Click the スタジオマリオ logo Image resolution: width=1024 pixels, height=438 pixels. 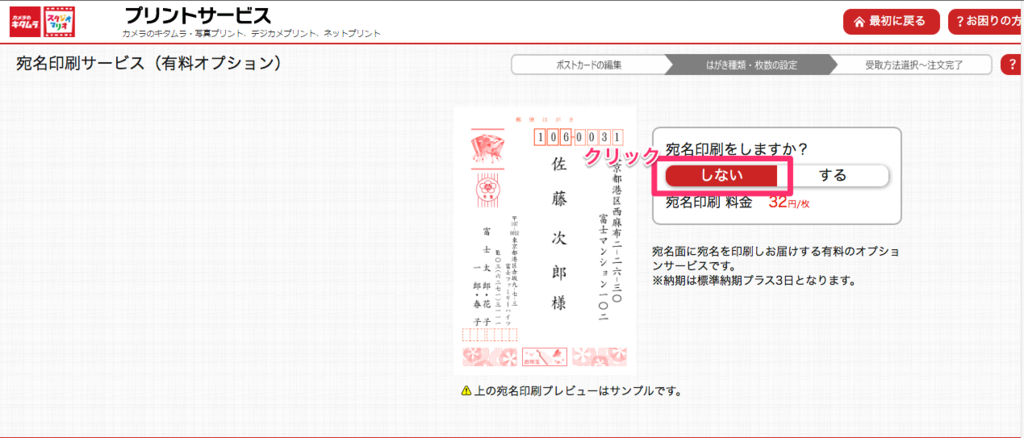tap(59, 22)
